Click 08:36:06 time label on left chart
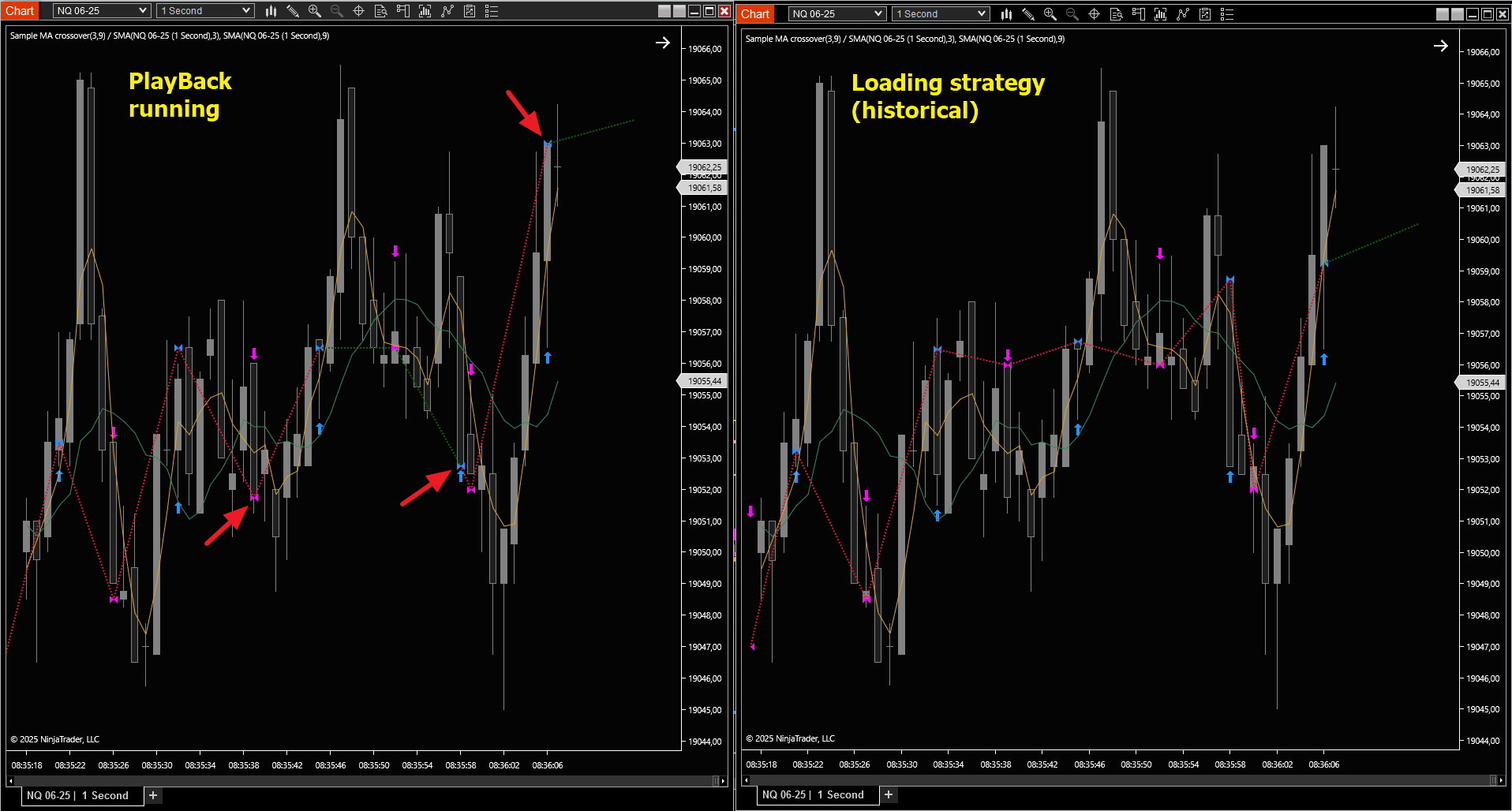 tap(548, 765)
